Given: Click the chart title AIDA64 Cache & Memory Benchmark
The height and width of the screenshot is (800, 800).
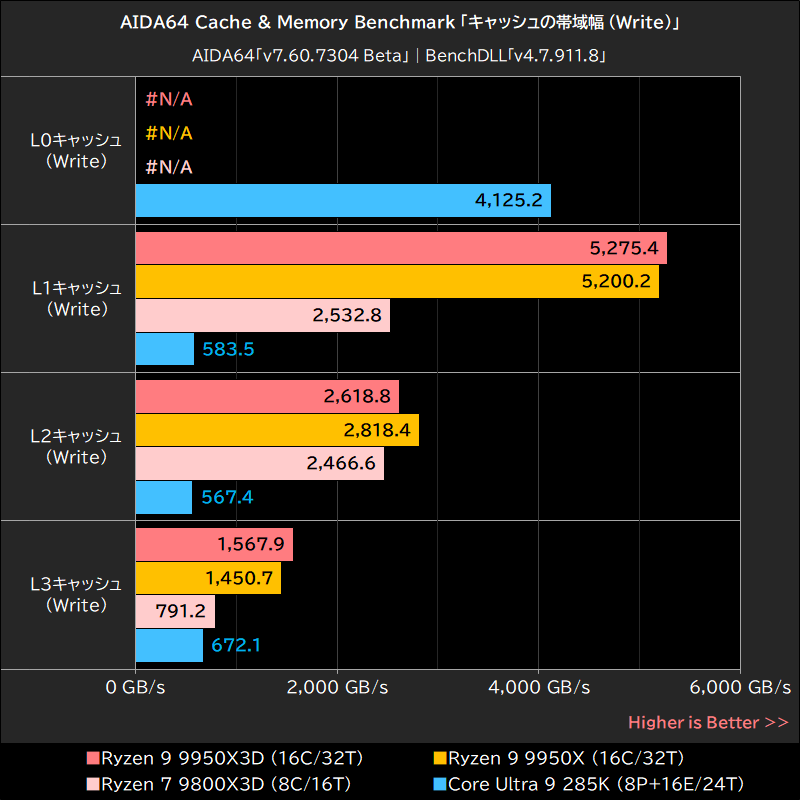Looking at the screenshot, I should [400, 21].
